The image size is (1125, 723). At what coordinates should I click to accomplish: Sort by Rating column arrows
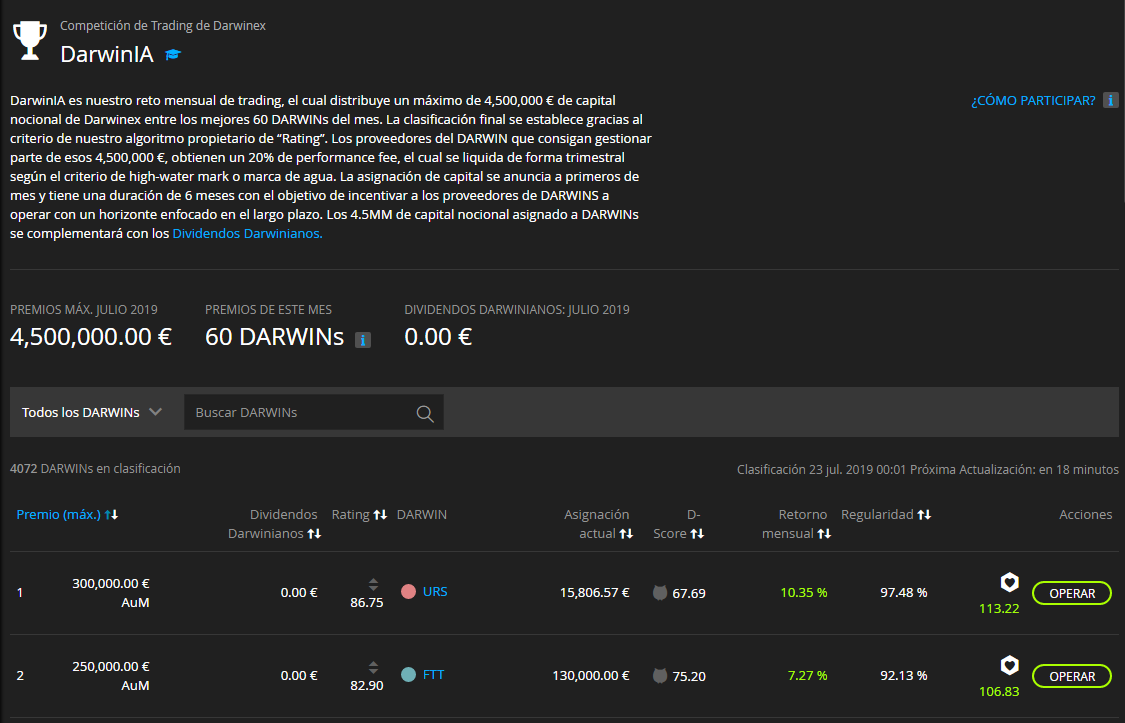[380, 514]
